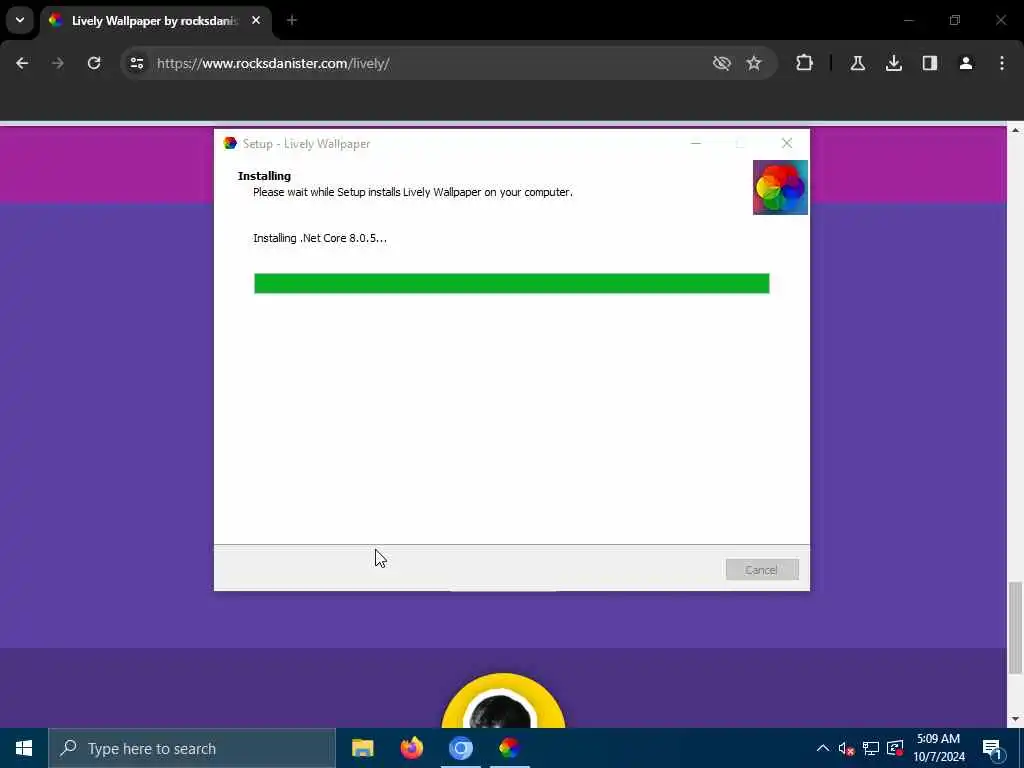Screen dimensions: 1024x768
Task: Switch to the Lively Wallpaper browser tab
Action: point(155,21)
